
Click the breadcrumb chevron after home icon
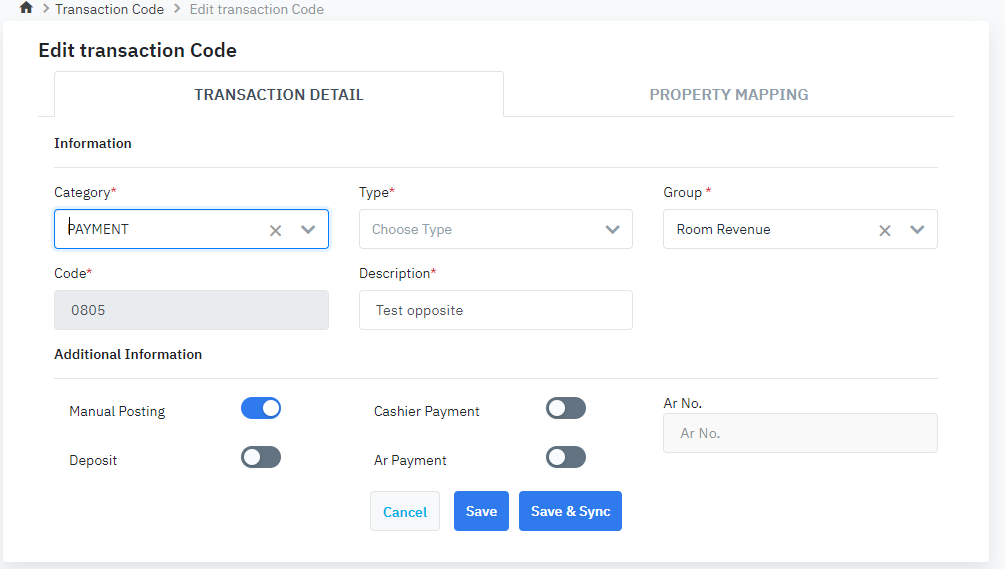[45, 9]
